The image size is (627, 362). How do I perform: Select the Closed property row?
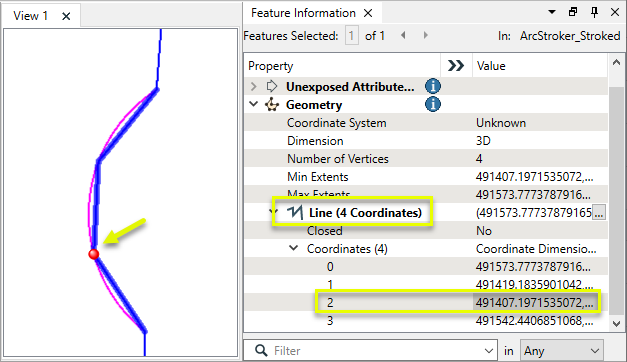point(426,231)
